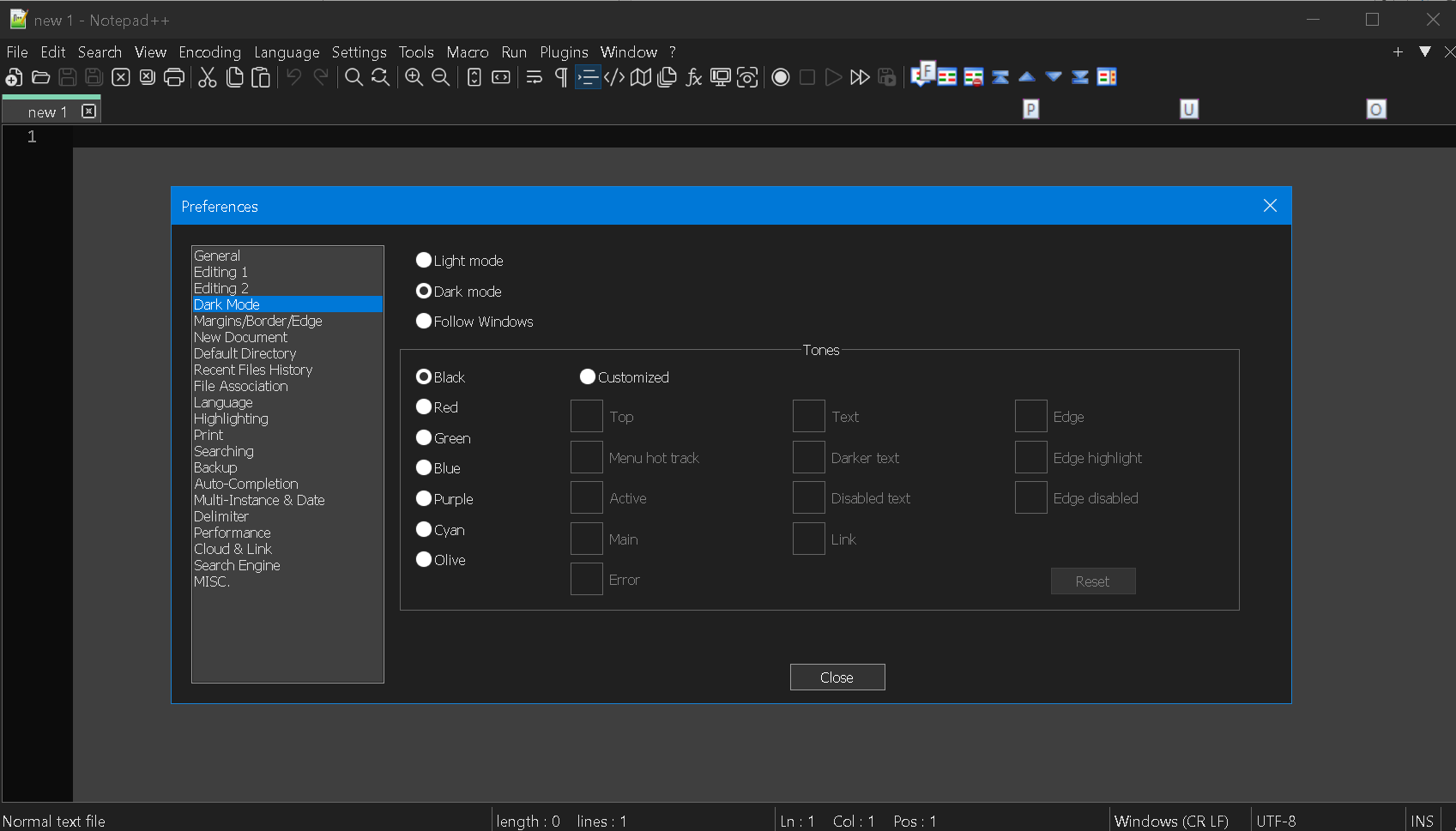
Task: Close the Preferences dialog via Close button
Action: coord(837,677)
